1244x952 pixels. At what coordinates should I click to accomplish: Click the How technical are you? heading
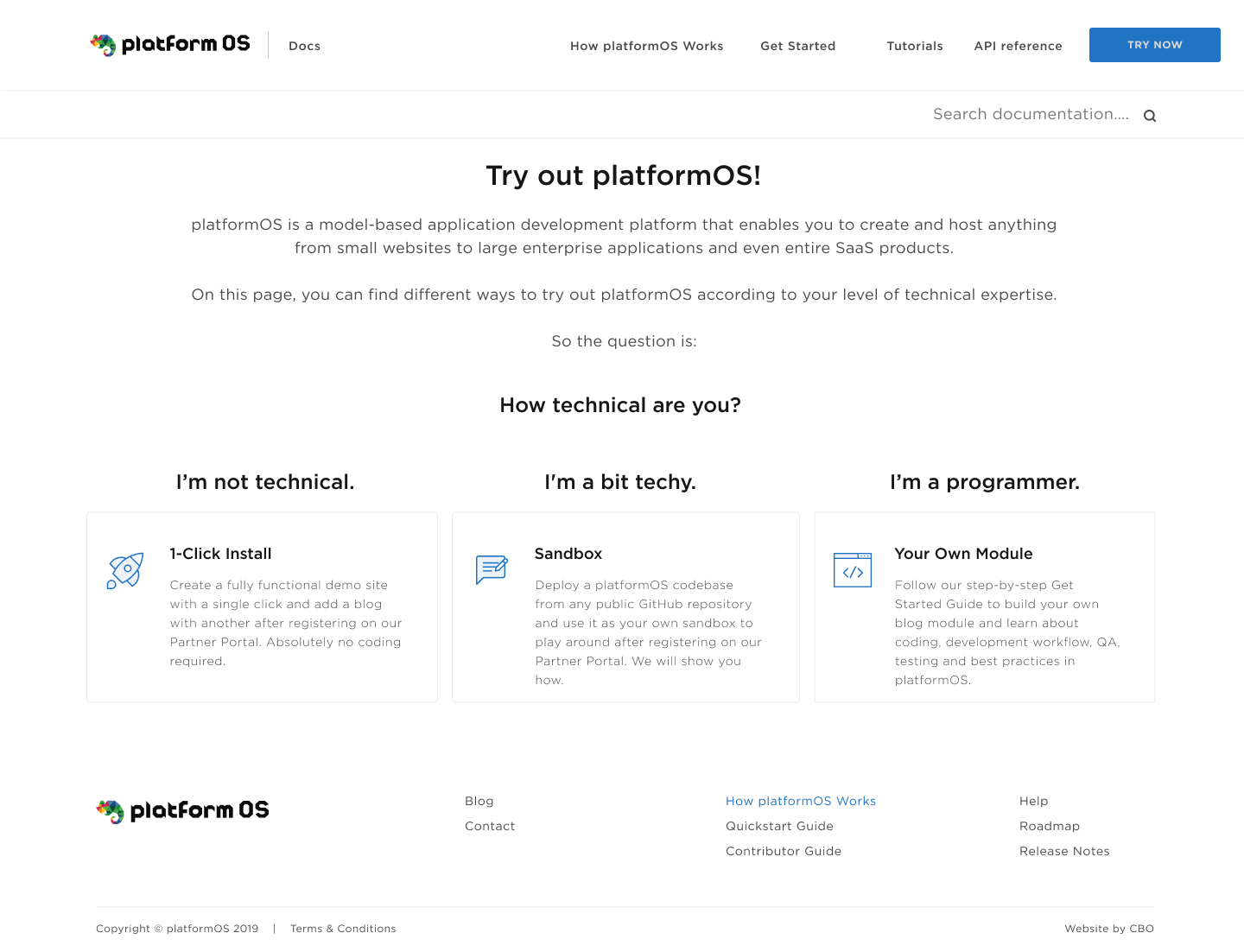coord(620,405)
